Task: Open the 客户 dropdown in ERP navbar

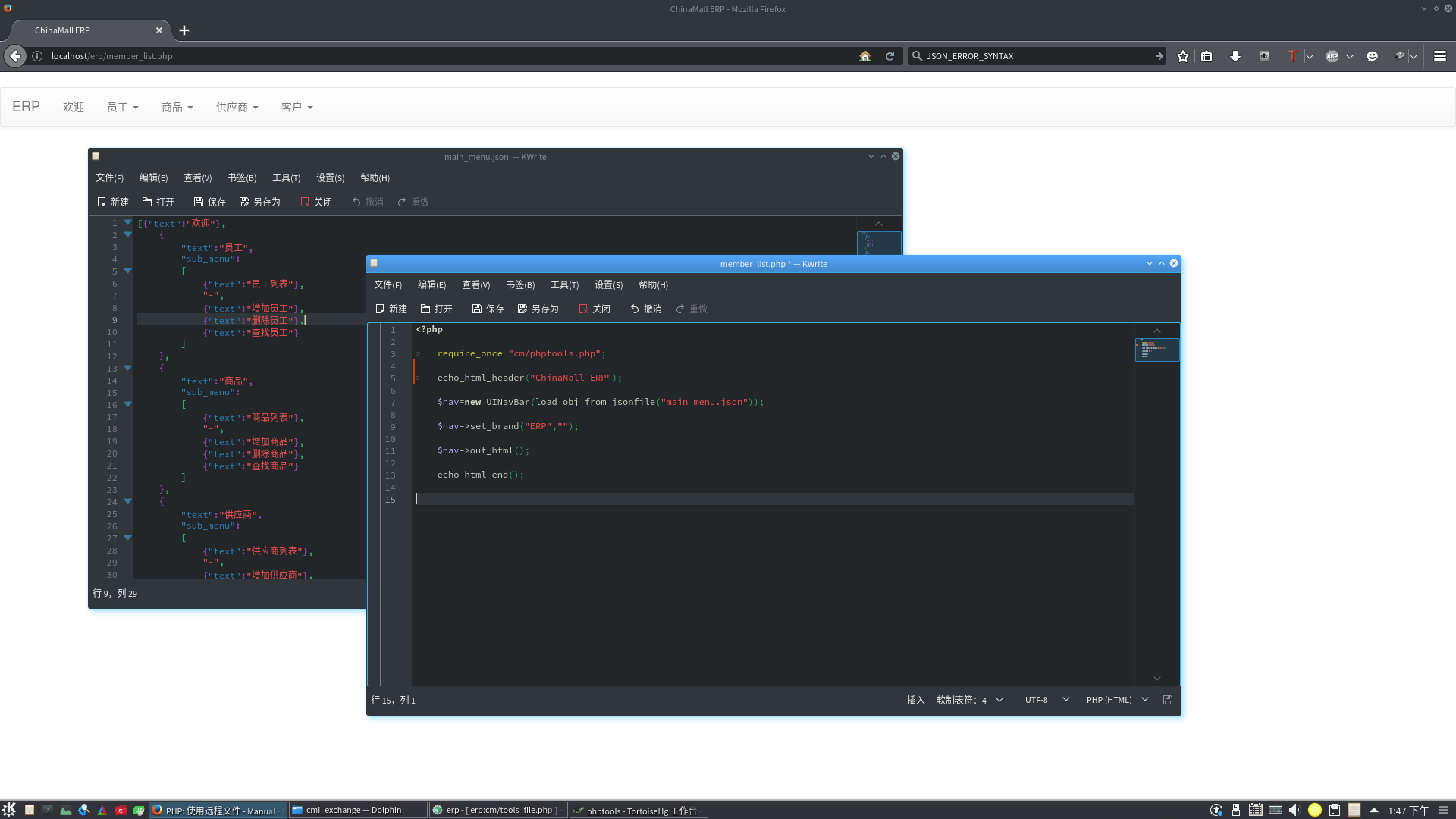Action: [x=297, y=107]
